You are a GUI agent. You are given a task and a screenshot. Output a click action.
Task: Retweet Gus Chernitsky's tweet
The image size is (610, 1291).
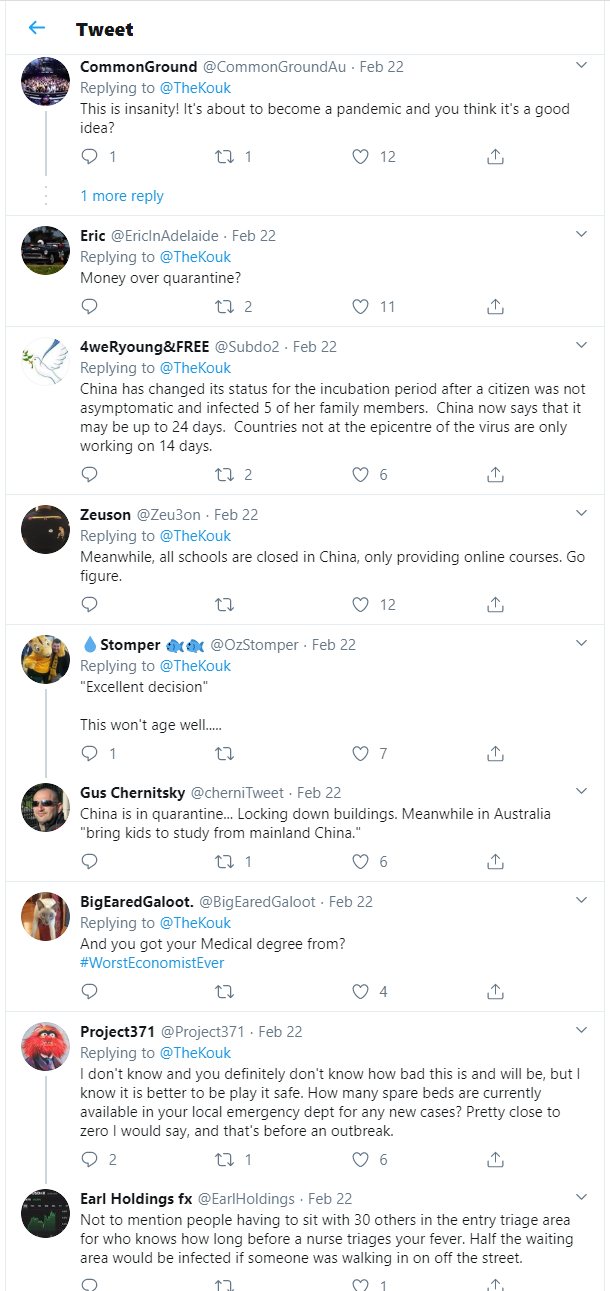[226, 861]
